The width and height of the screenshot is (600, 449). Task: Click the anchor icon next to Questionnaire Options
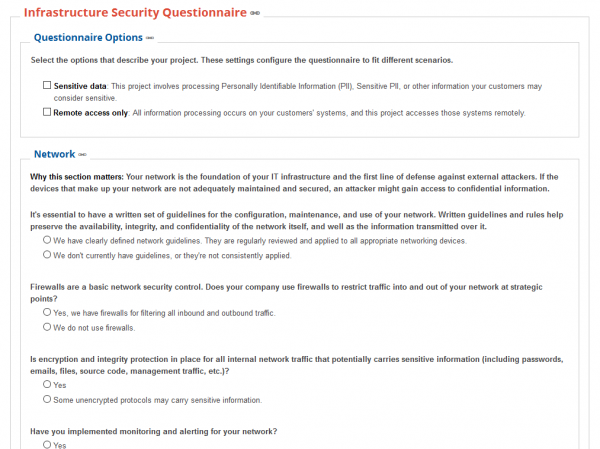click(x=150, y=38)
